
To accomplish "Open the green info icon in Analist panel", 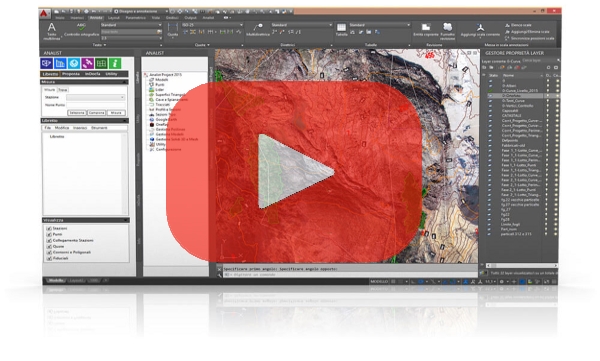I will click(x=115, y=63).
